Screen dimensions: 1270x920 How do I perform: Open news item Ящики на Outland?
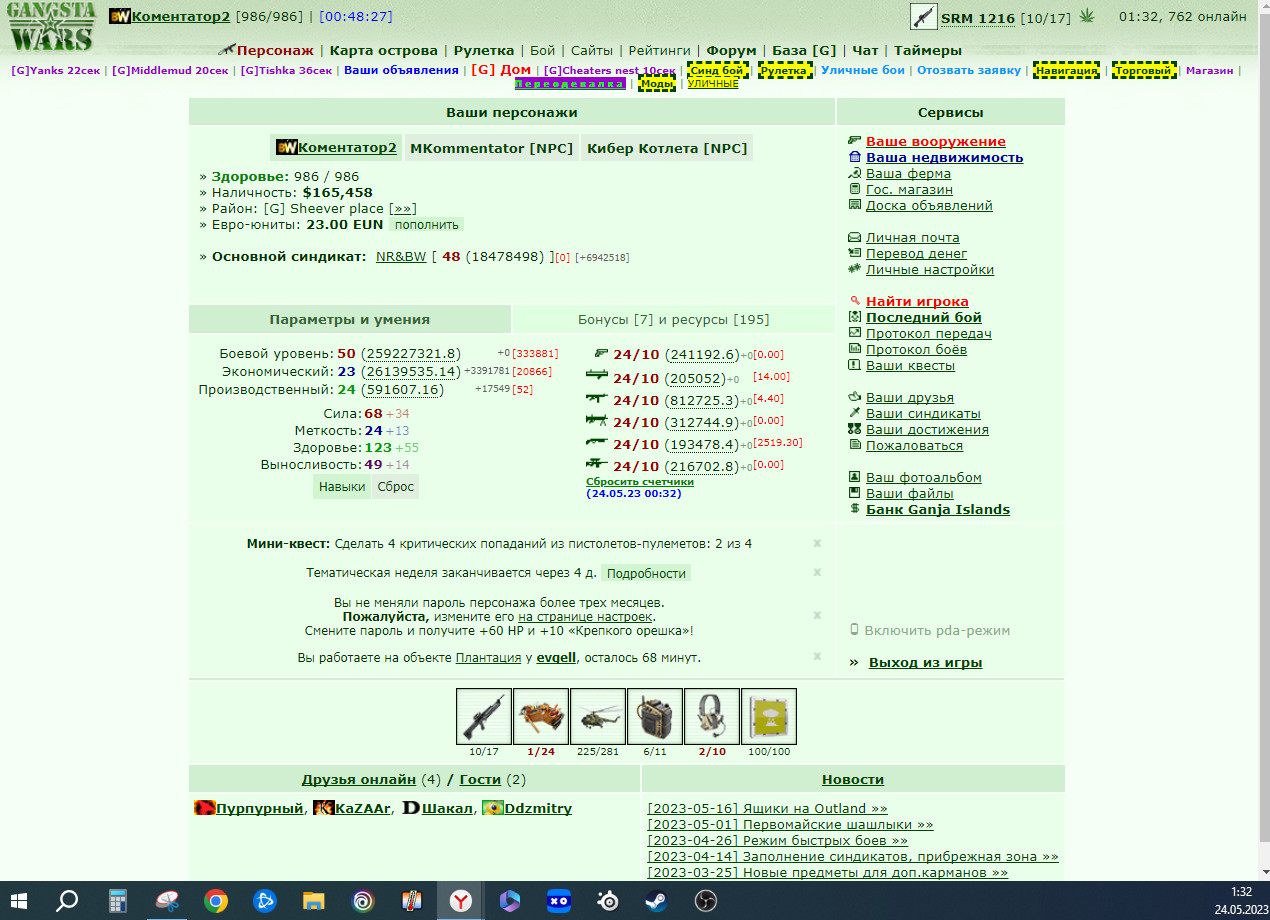pos(767,808)
